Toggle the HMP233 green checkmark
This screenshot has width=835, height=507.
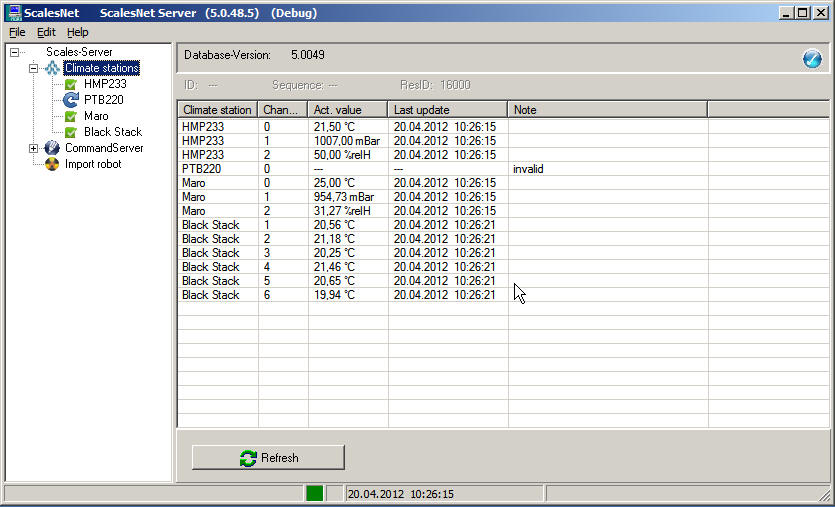71,84
